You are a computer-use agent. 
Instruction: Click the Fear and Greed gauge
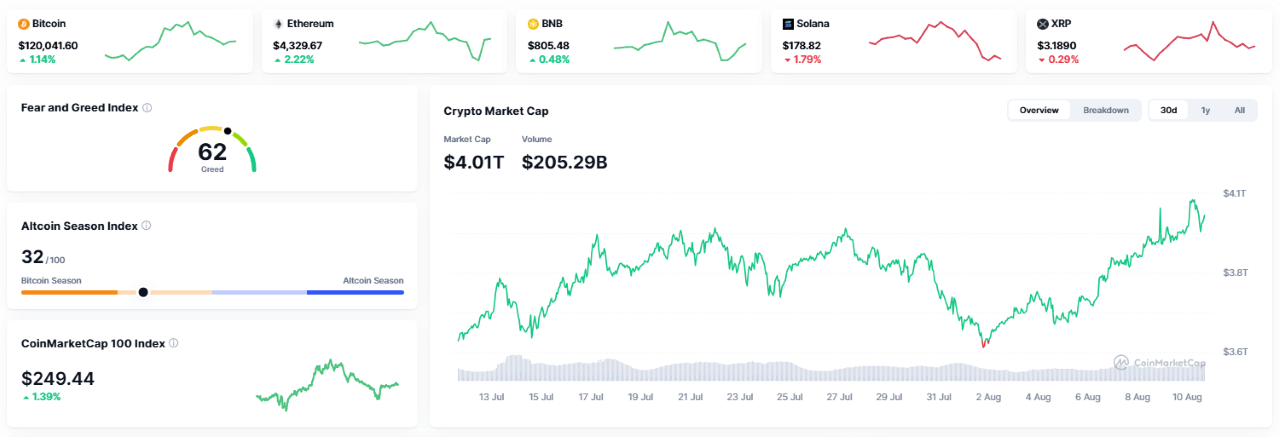[212, 150]
